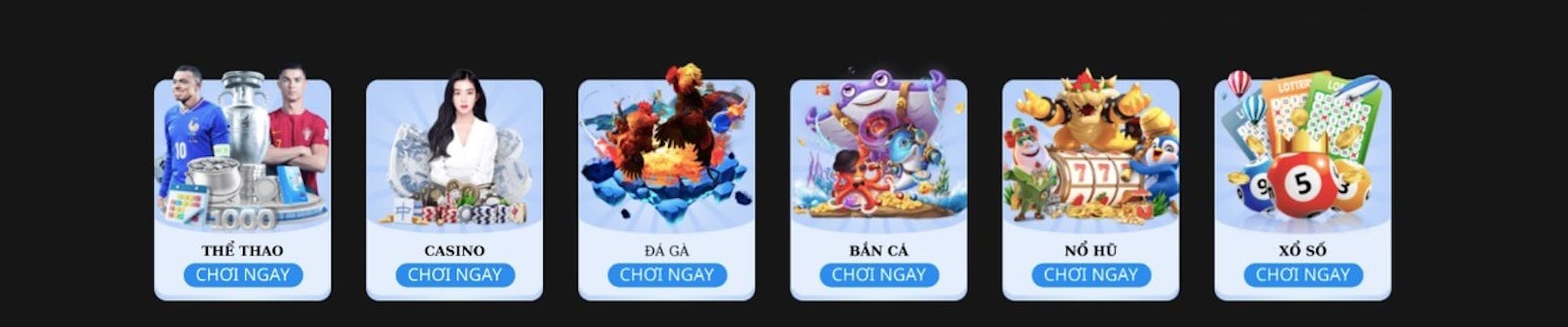Click the THỂ THAO category title
The width and height of the screenshot is (1568, 327).
click(242, 250)
